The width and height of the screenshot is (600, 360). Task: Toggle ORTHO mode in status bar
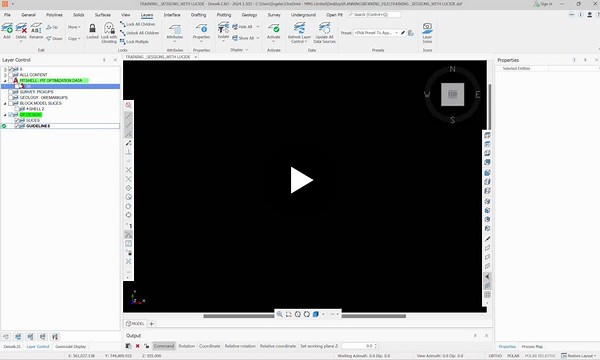(x=495, y=356)
